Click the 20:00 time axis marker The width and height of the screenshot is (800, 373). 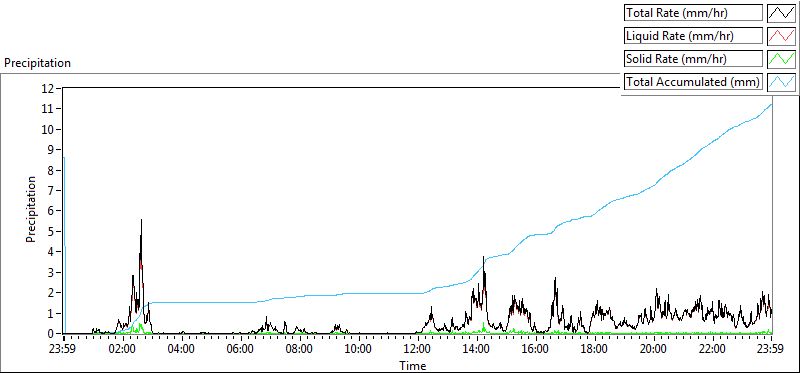click(653, 350)
